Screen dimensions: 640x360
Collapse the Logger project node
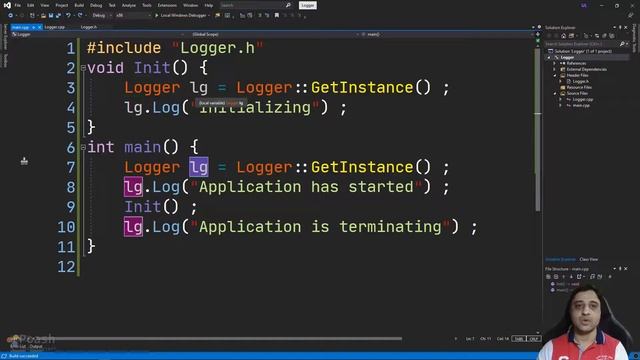pos(549,58)
